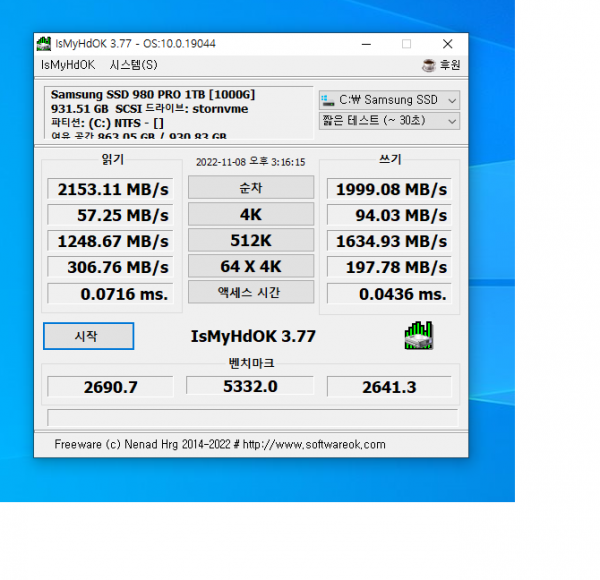
Task: Click the 액세스 시간 access time button
Action: tap(251, 292)
